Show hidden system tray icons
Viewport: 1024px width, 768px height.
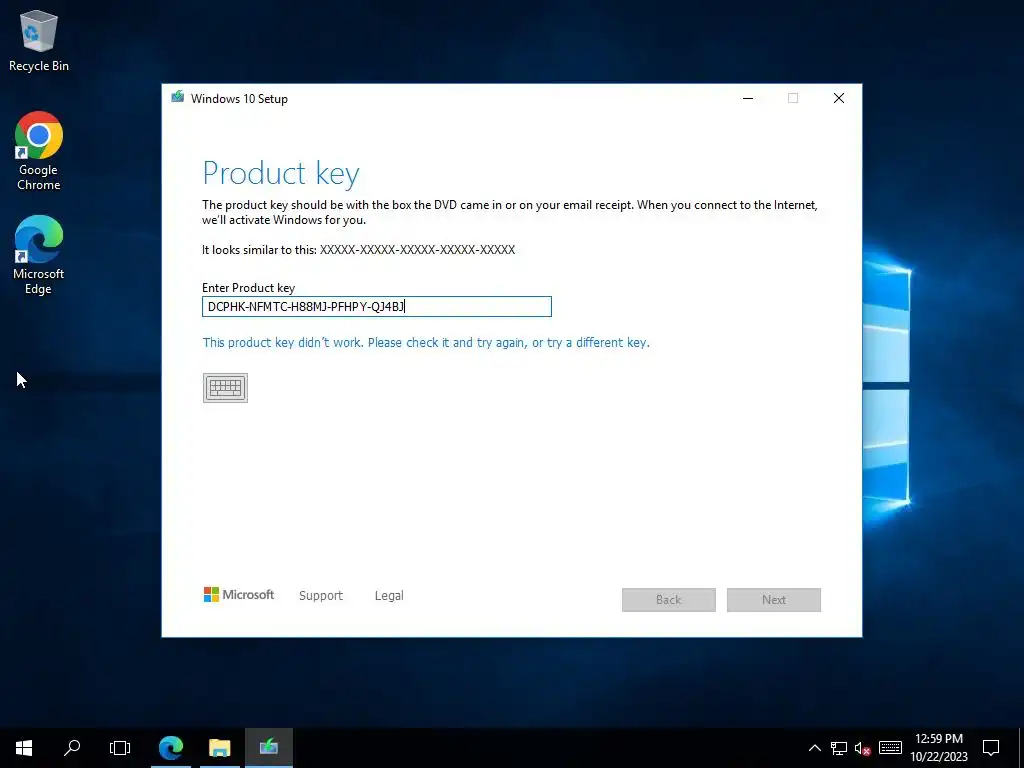[814, 748]
